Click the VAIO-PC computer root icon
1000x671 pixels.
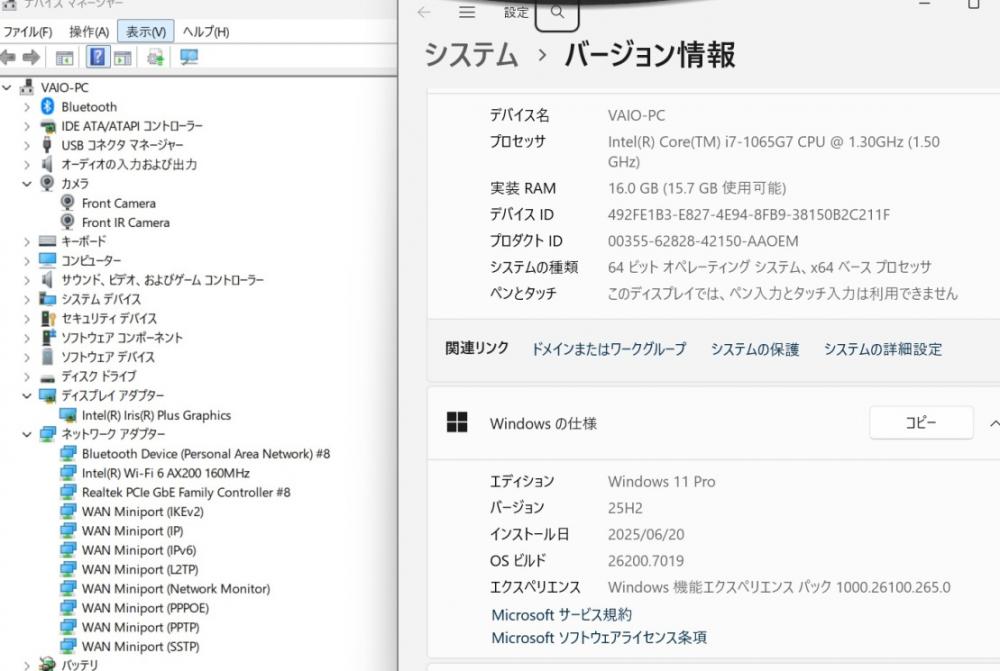tap(27, 87)
